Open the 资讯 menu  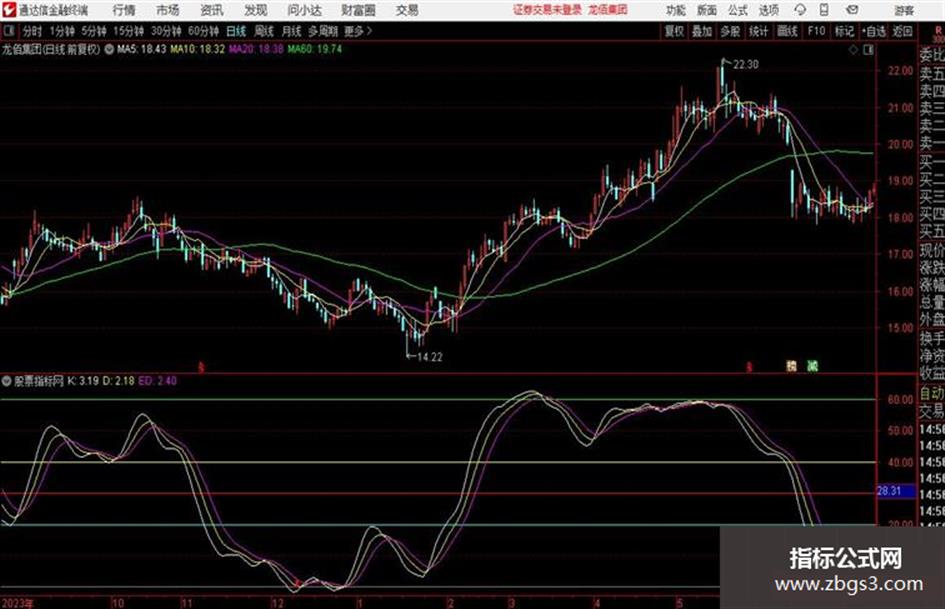point(212,10)
